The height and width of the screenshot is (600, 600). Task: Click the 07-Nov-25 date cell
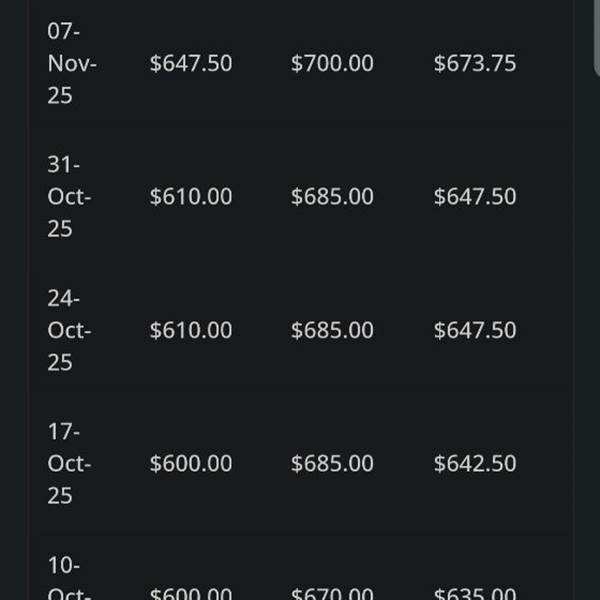(71, 63)
